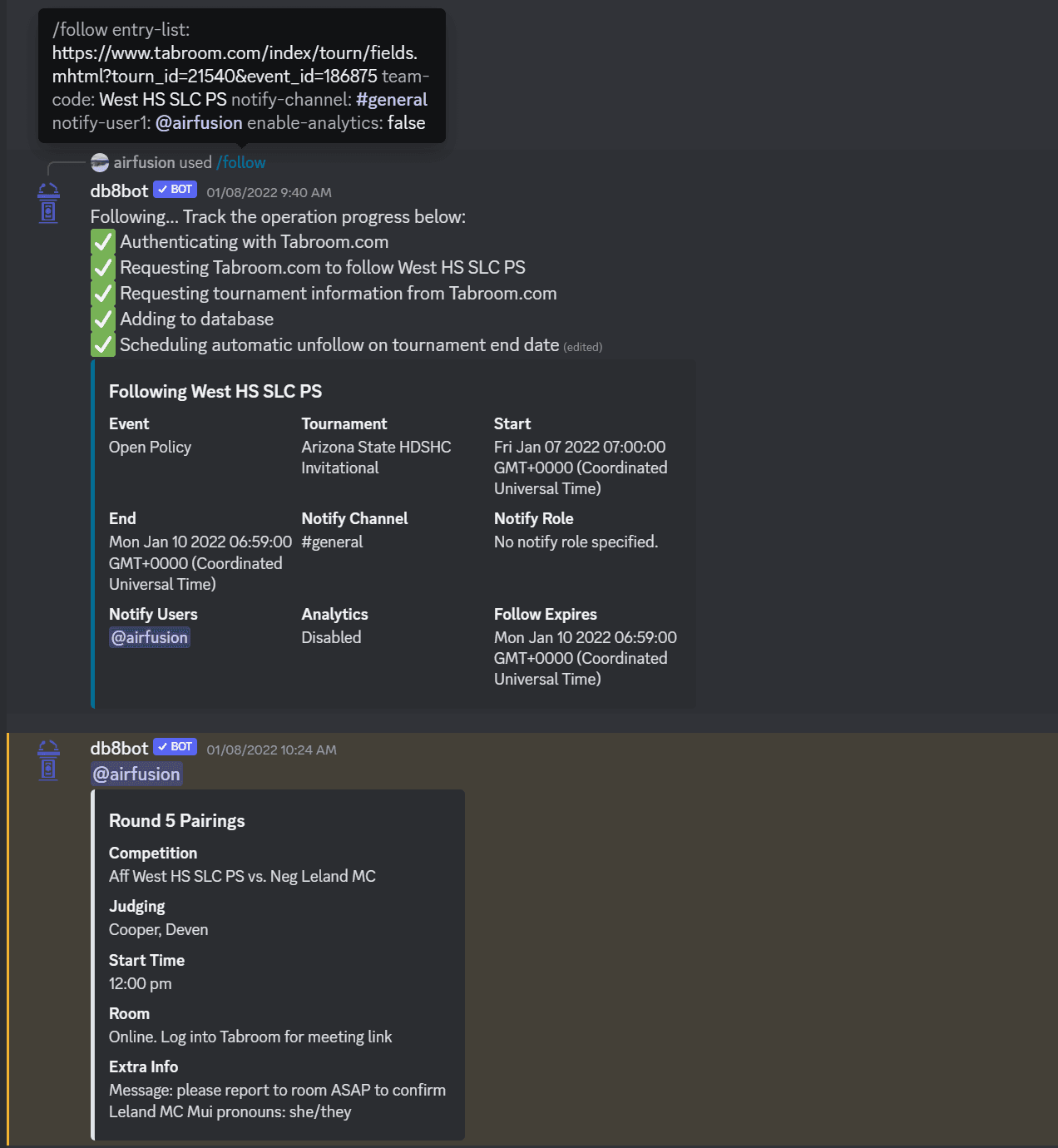The image size is (1058, 1148).
Task: Click @airfusion mention above Round 5 Pairings
Action: pos(136,774)
